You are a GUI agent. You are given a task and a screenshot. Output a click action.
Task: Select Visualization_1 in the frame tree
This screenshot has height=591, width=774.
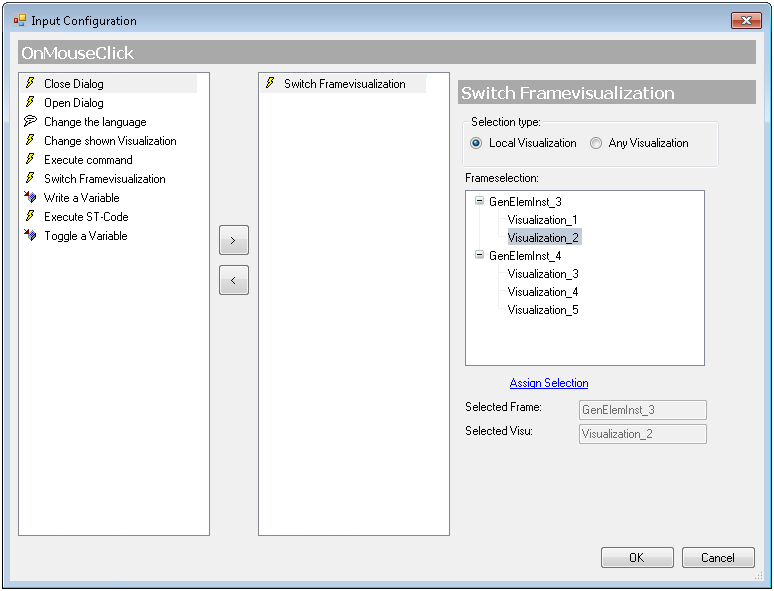click(x=542, y=220)
